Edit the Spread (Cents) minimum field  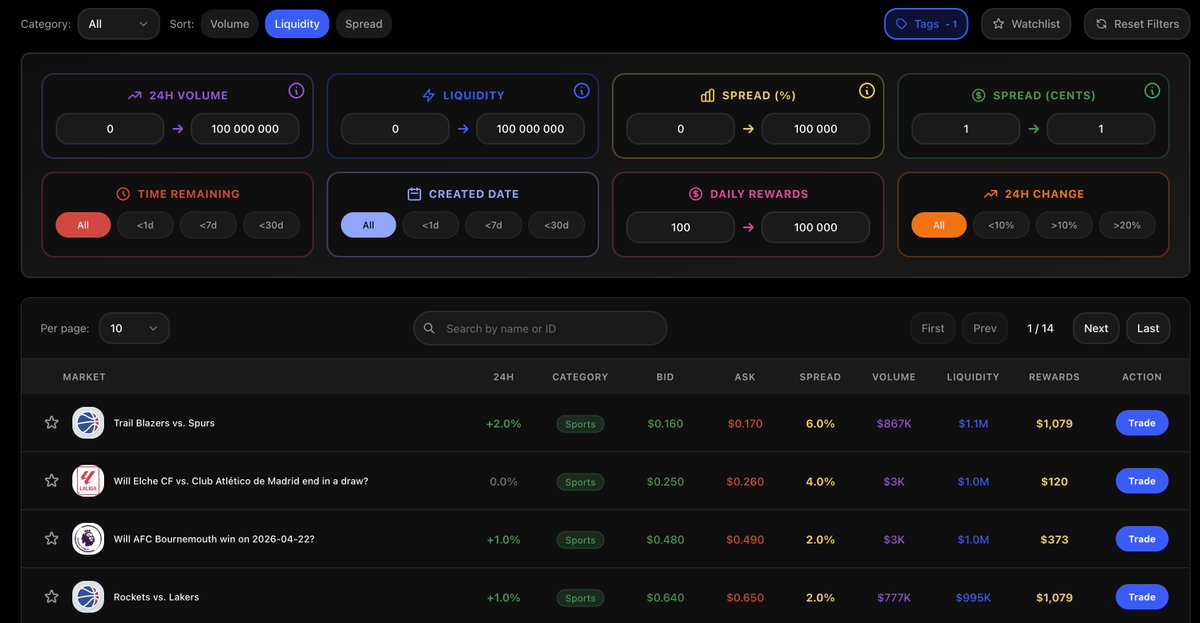tap(966, 129)
